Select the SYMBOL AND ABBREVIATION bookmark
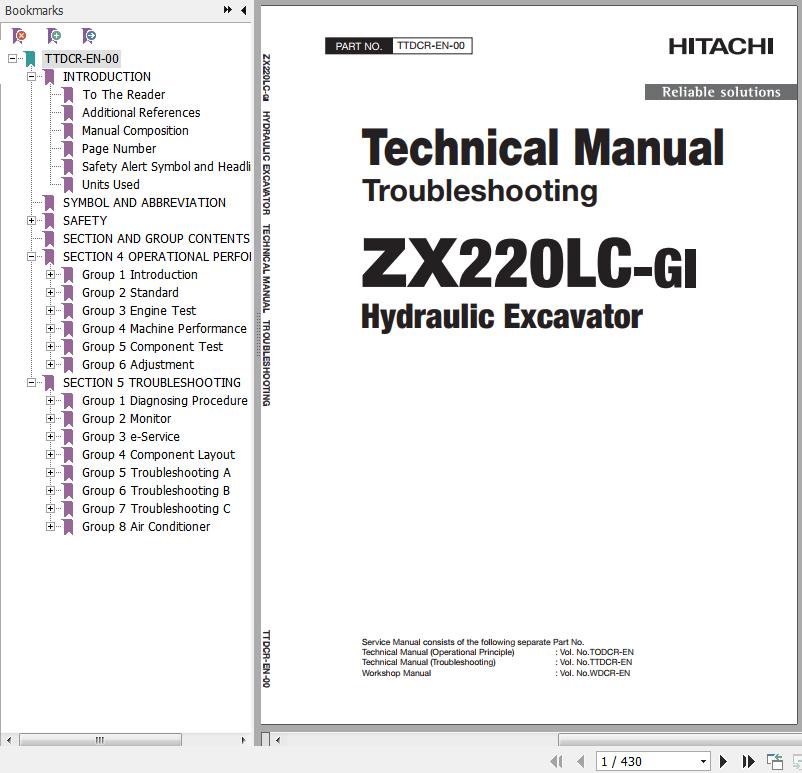 pyautogui.click(x=144, y=202)
